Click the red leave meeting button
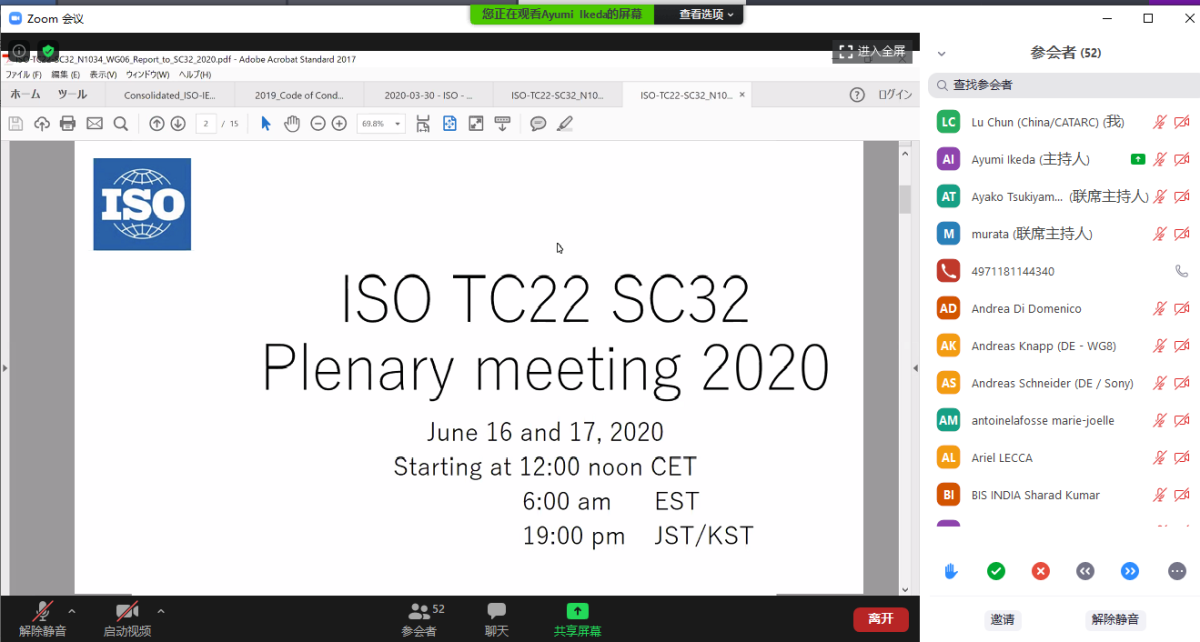Image resolution: width=1200 pixels, height=642 pixels. point(880,619)
